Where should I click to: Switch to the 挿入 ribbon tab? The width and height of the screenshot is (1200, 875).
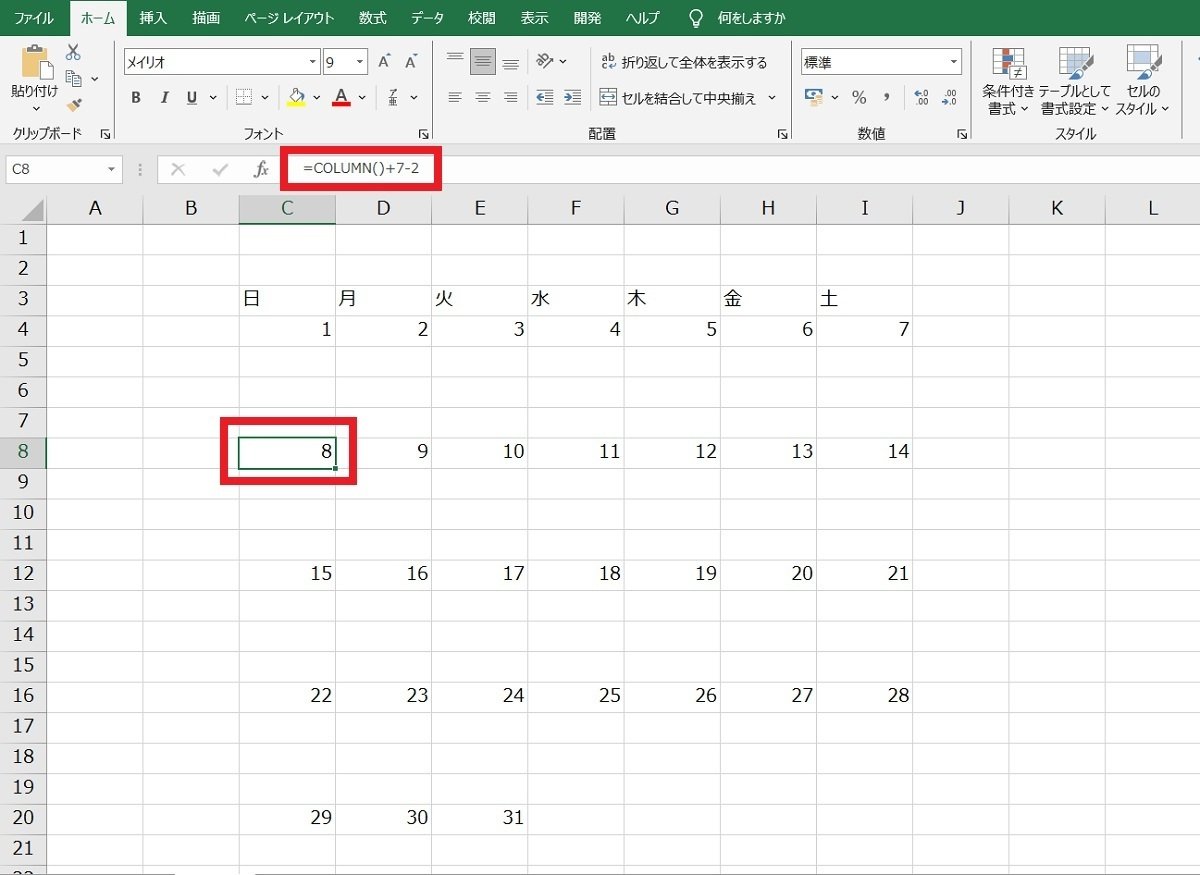pyautogui.click(x=152, y=17)
